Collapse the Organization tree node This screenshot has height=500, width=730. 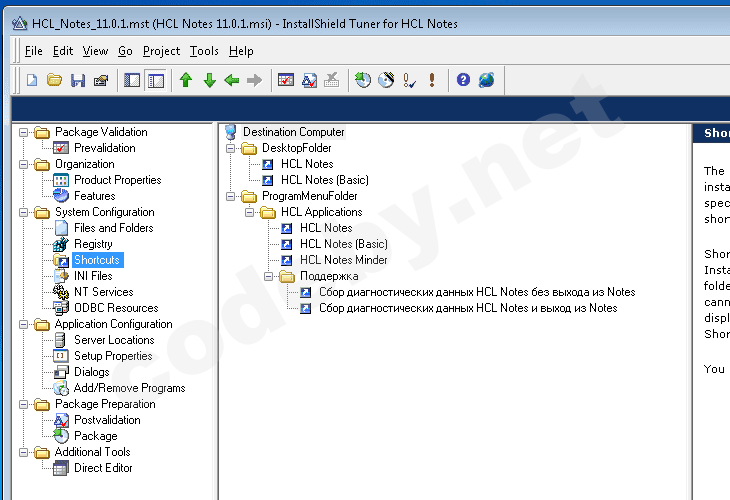click(x=23, y=164)
